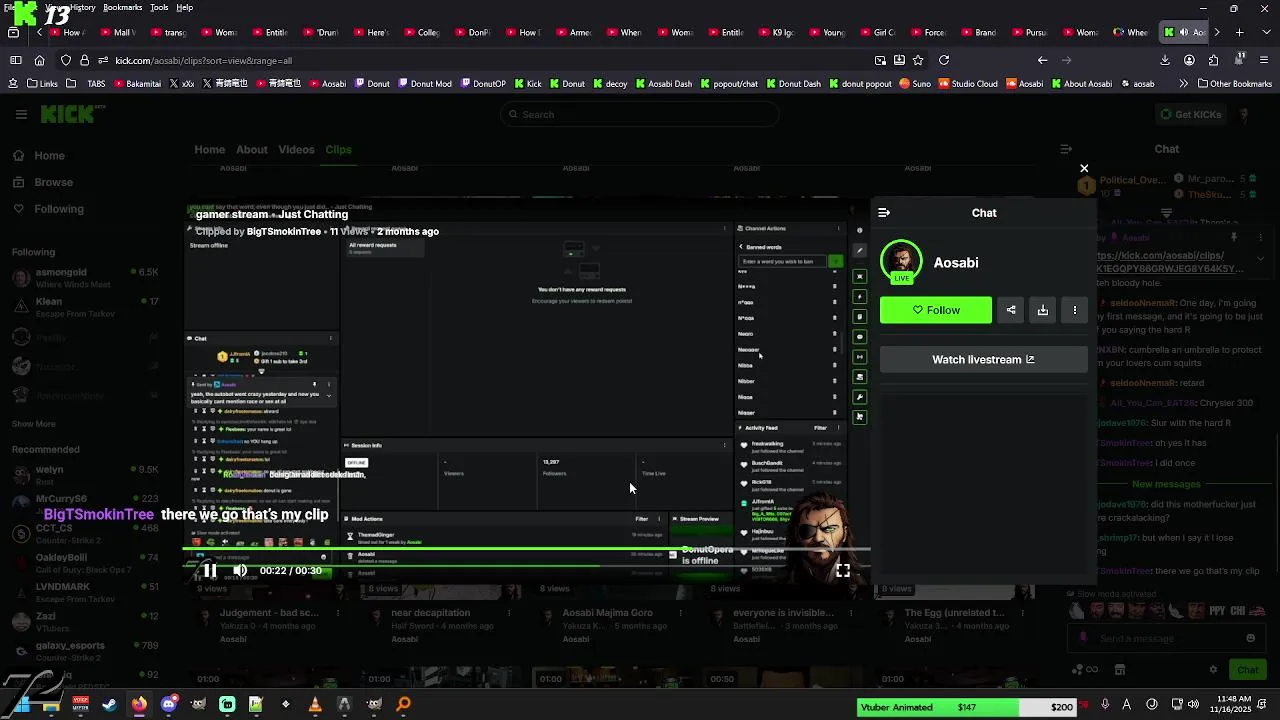Go to Home in Kick sidebar
1280x720 pixels.
point(40,156)
